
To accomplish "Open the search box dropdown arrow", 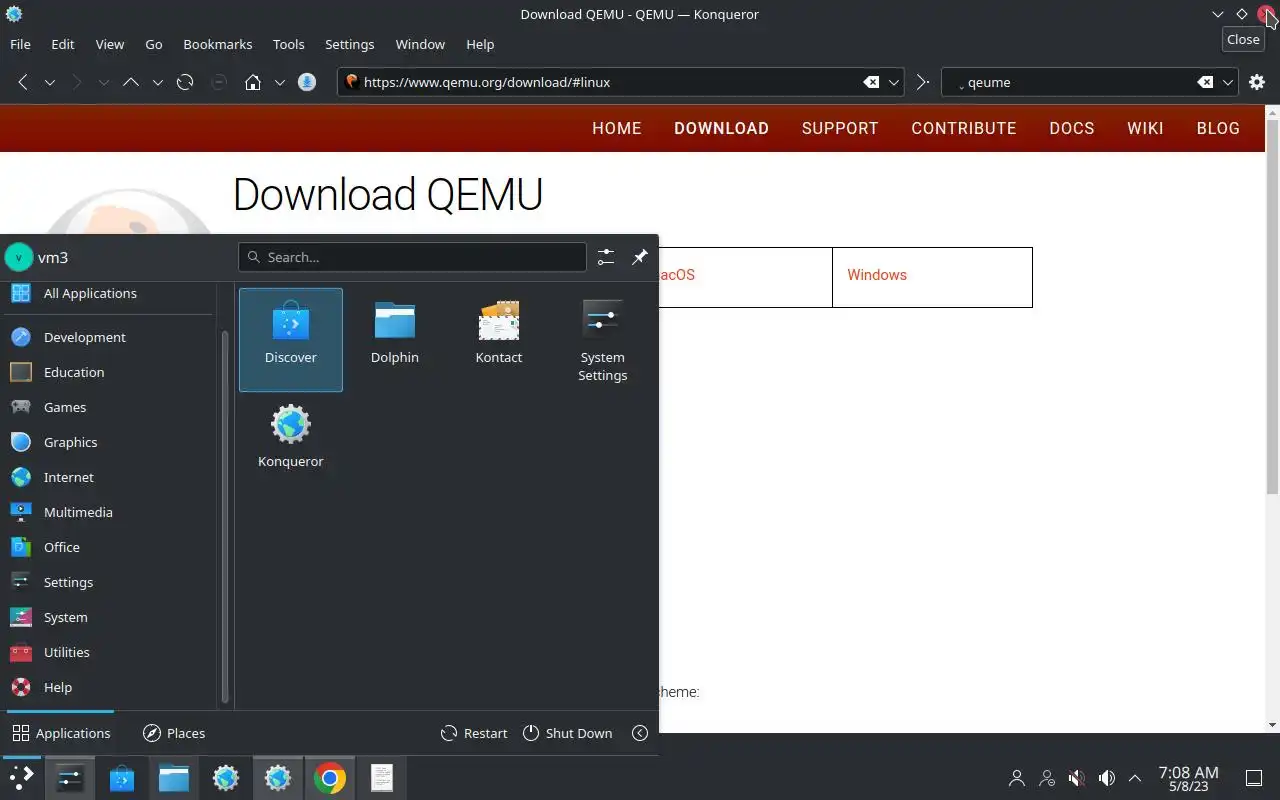I will pyautogui.click(x=1228, y=82).
